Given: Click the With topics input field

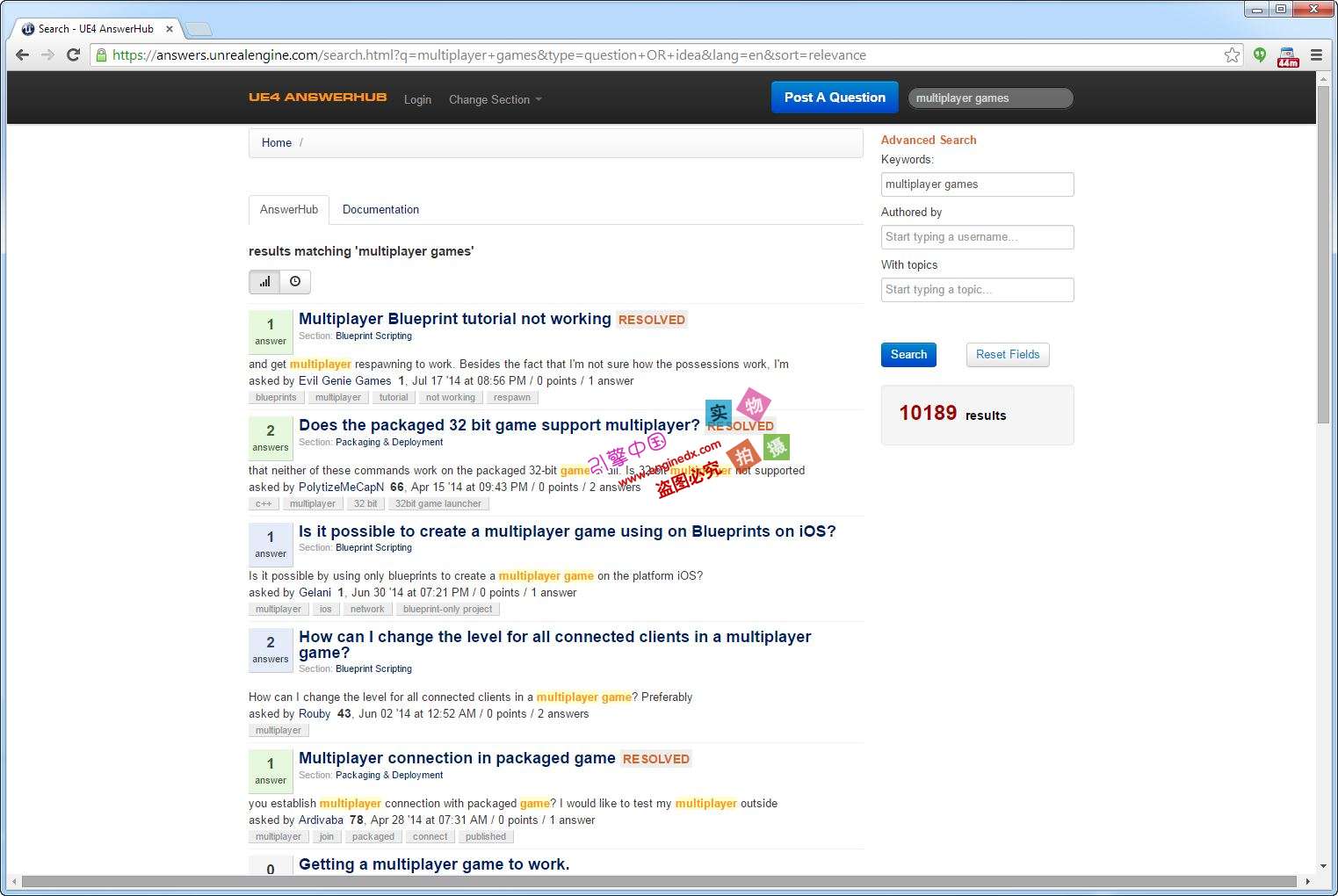Looking at the screenshot, I should click(x=977, y=290).
